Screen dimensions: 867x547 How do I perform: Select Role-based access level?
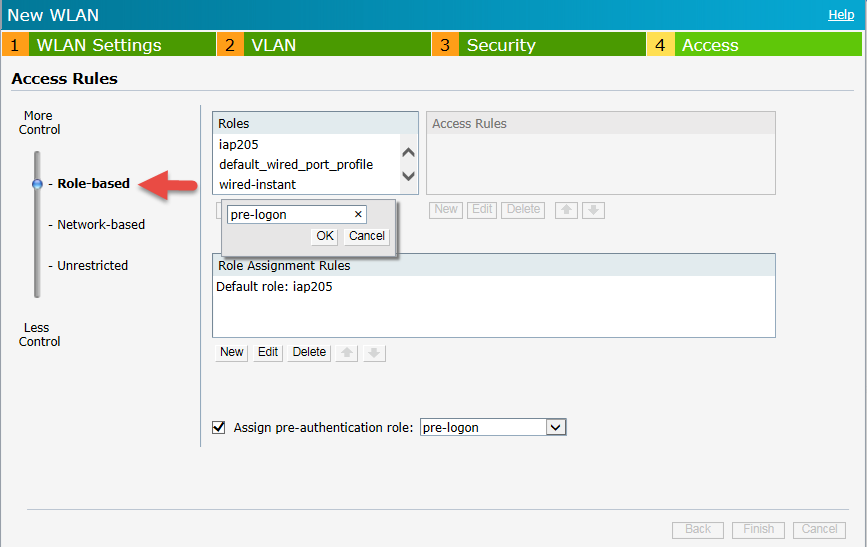pos(93,184)
